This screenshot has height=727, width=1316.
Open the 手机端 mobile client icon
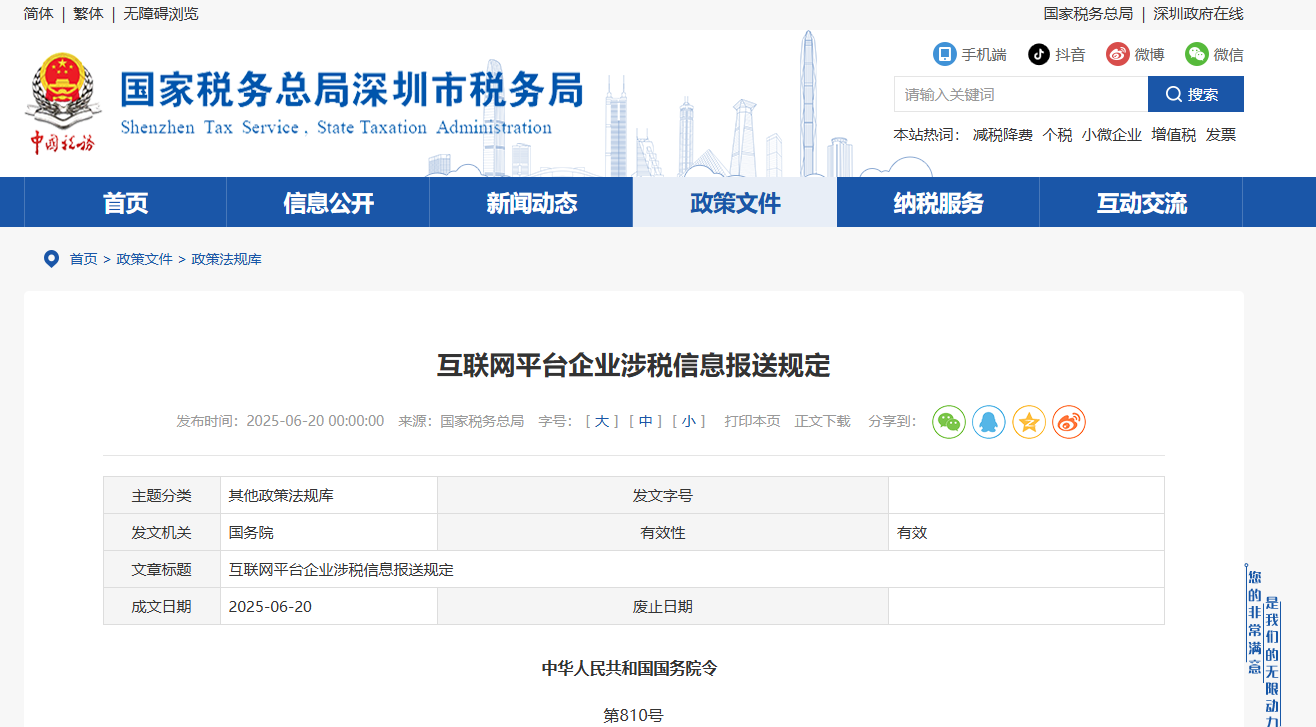tap(944, 54)
